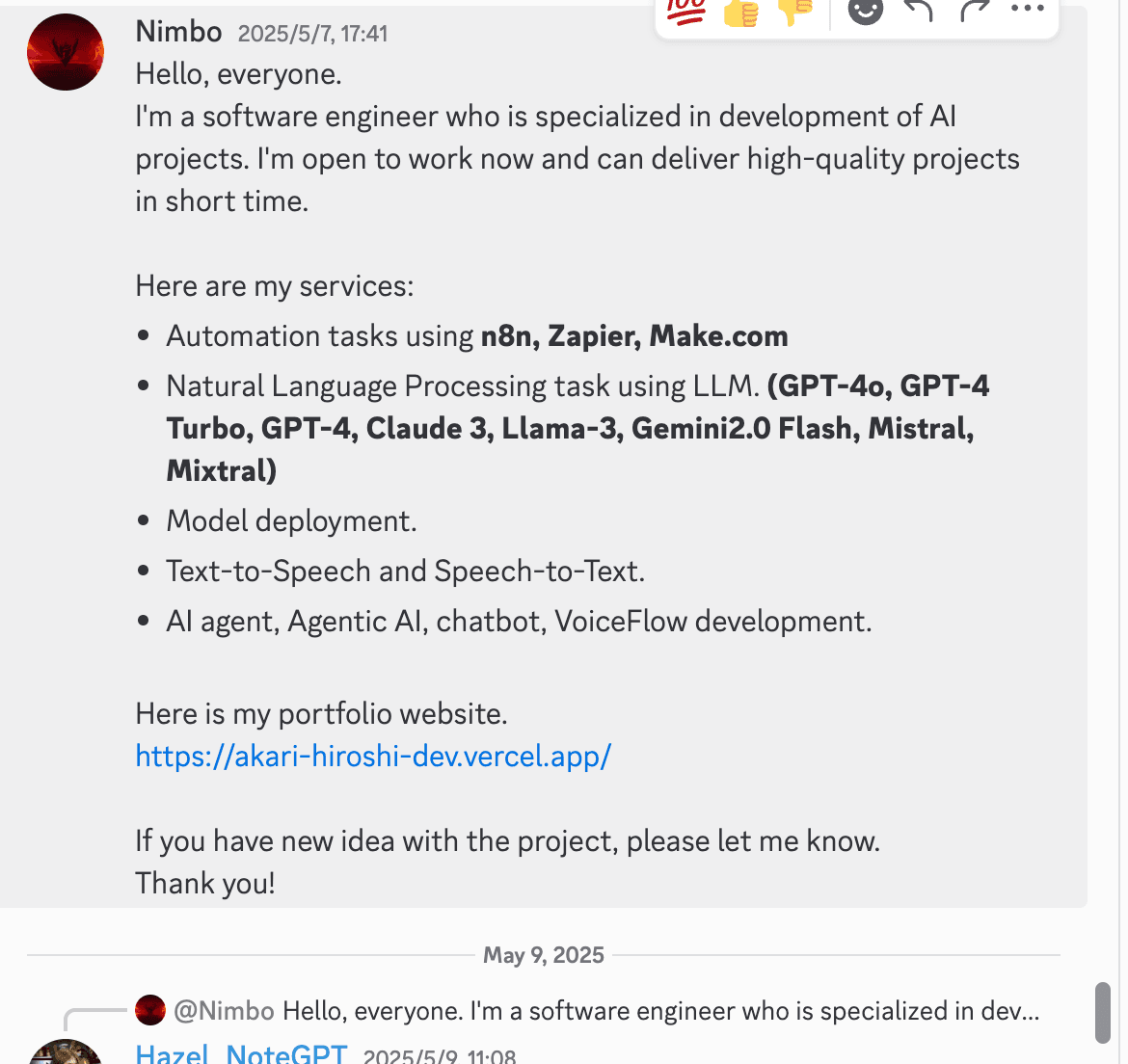Click the scrollbar thumb in chat pane

(x=1102, y=1012)
